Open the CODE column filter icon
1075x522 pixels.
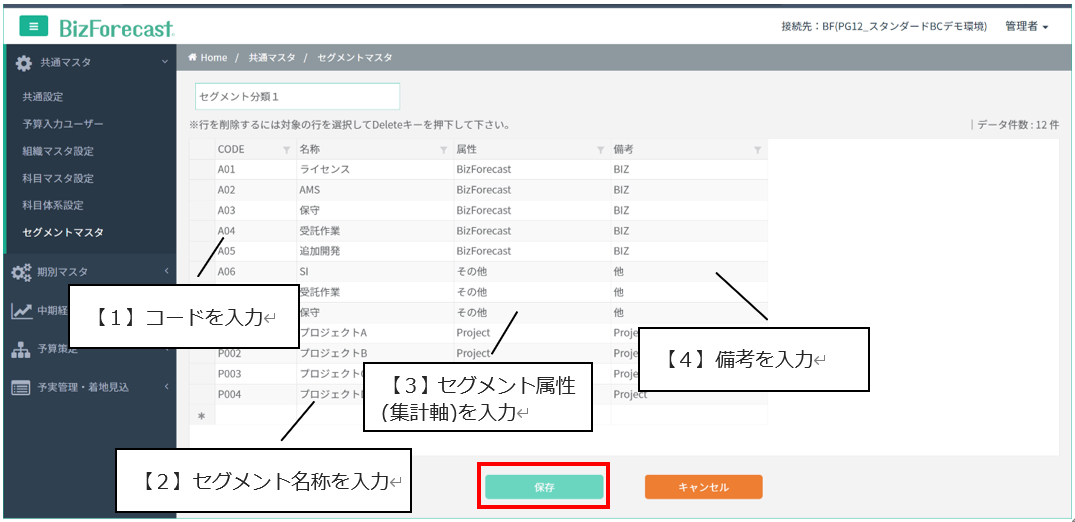tap(287, 150)
